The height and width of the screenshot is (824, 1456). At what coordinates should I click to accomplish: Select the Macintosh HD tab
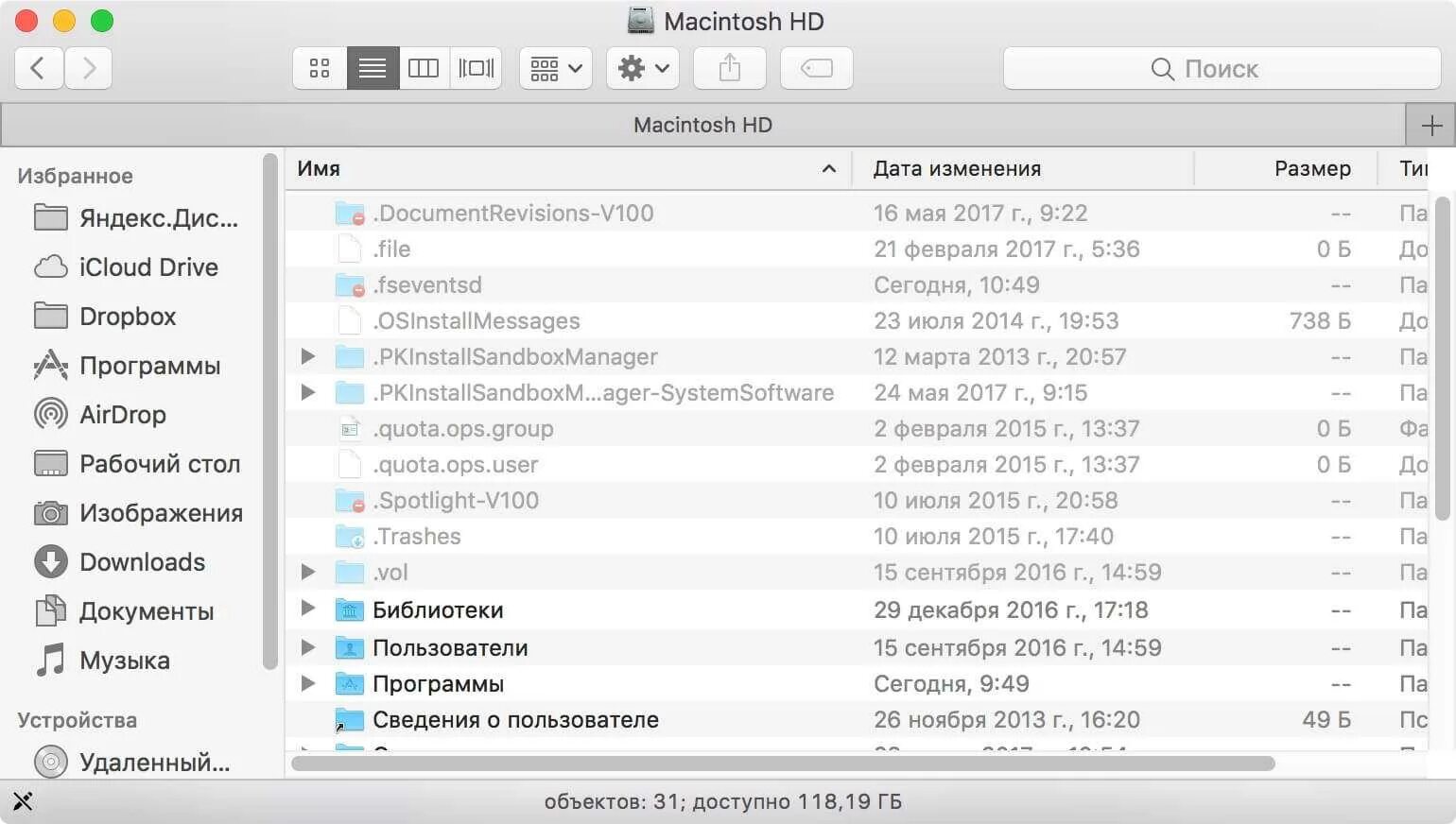point(702,125)
